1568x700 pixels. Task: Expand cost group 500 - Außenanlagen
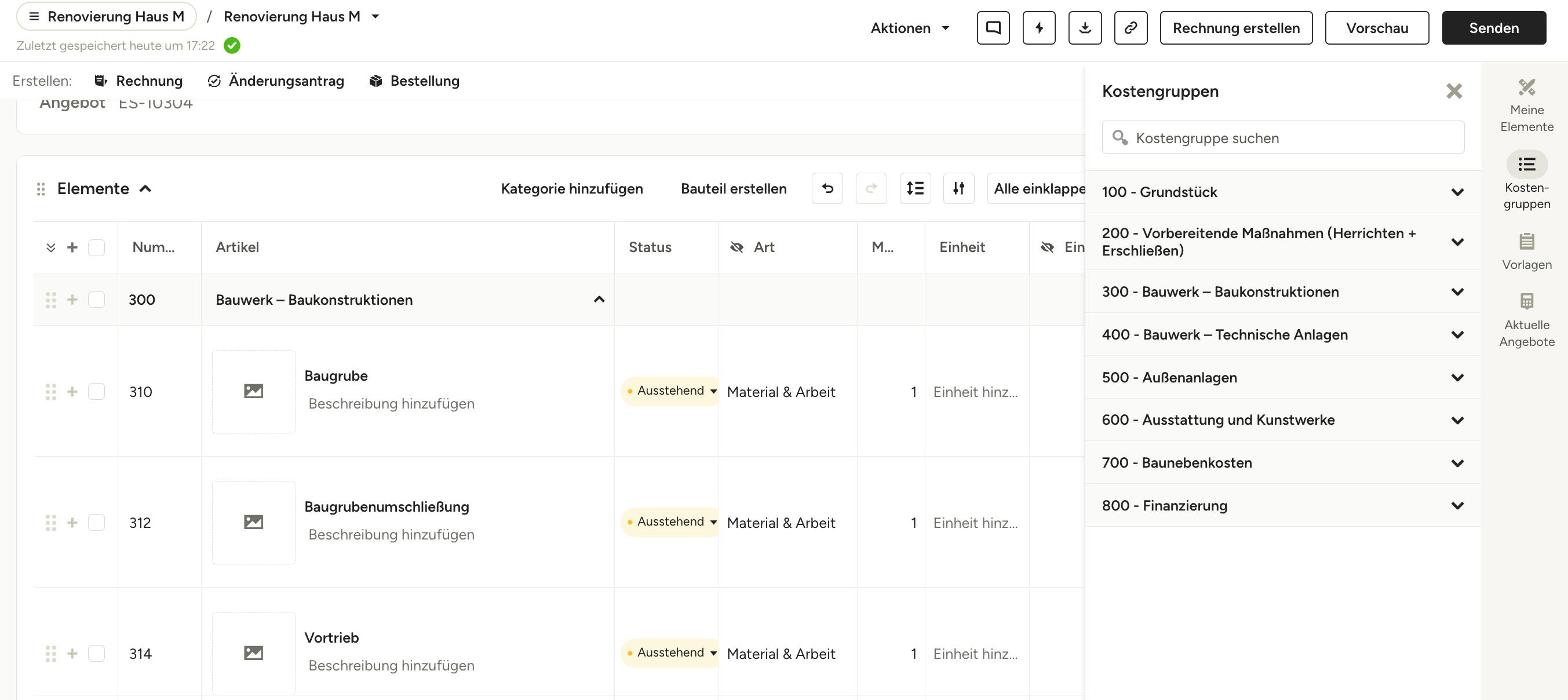1457,377
